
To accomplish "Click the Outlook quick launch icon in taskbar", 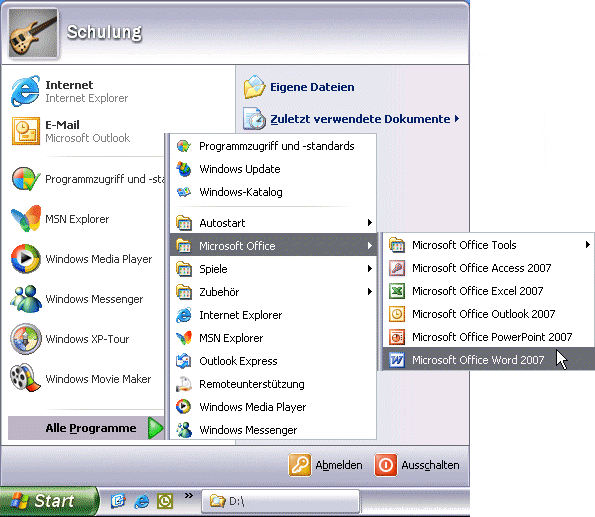I will (165, 501).
